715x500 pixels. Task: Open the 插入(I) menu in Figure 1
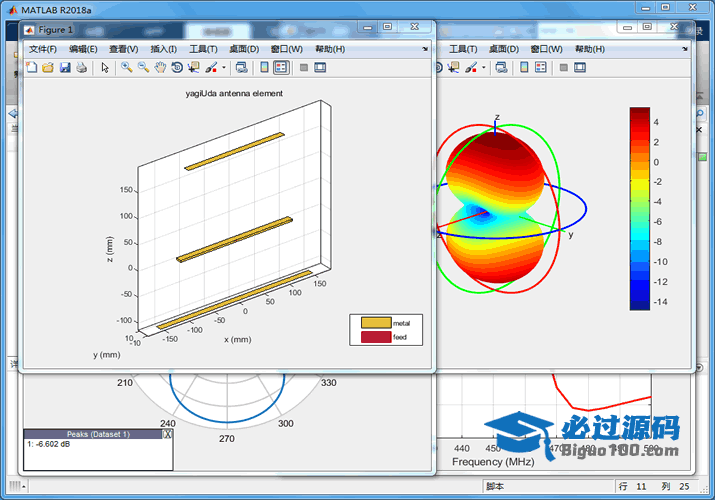pos(163,49)
